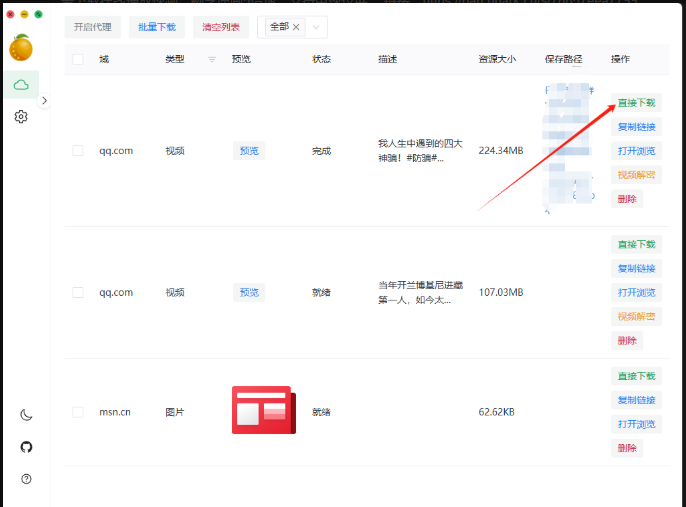Click the type column filter icon
This screenshot has width=686, height=507.
point(212,59)
